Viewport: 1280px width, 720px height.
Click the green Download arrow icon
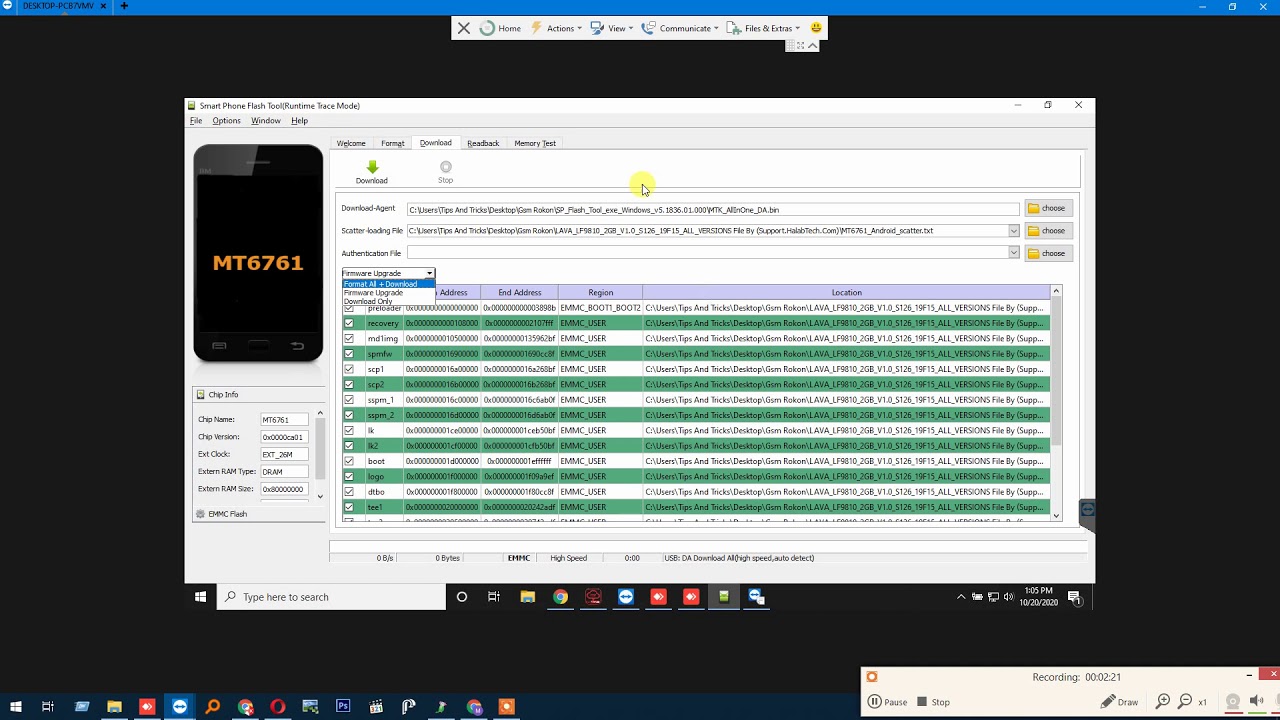point(372,167)
